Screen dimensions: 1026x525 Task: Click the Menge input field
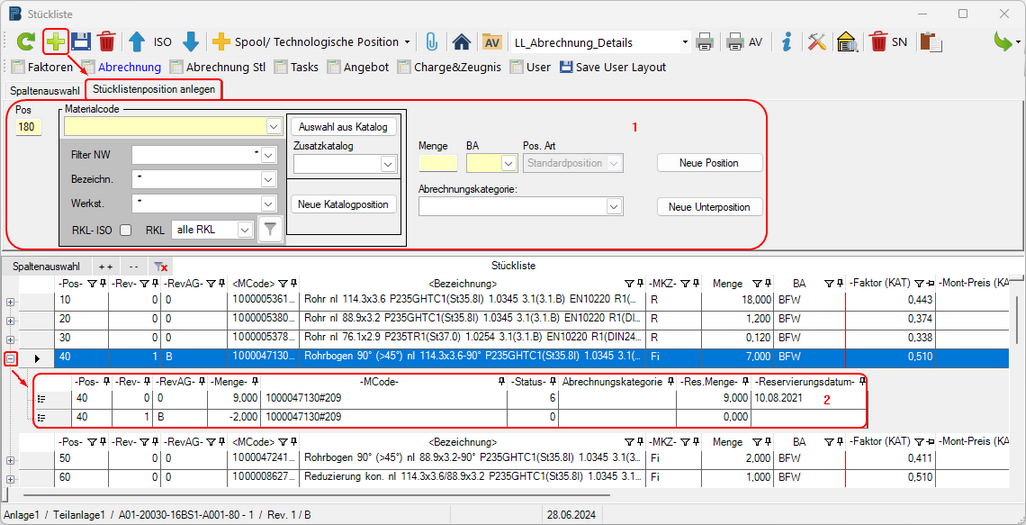(x=437, y=163)
